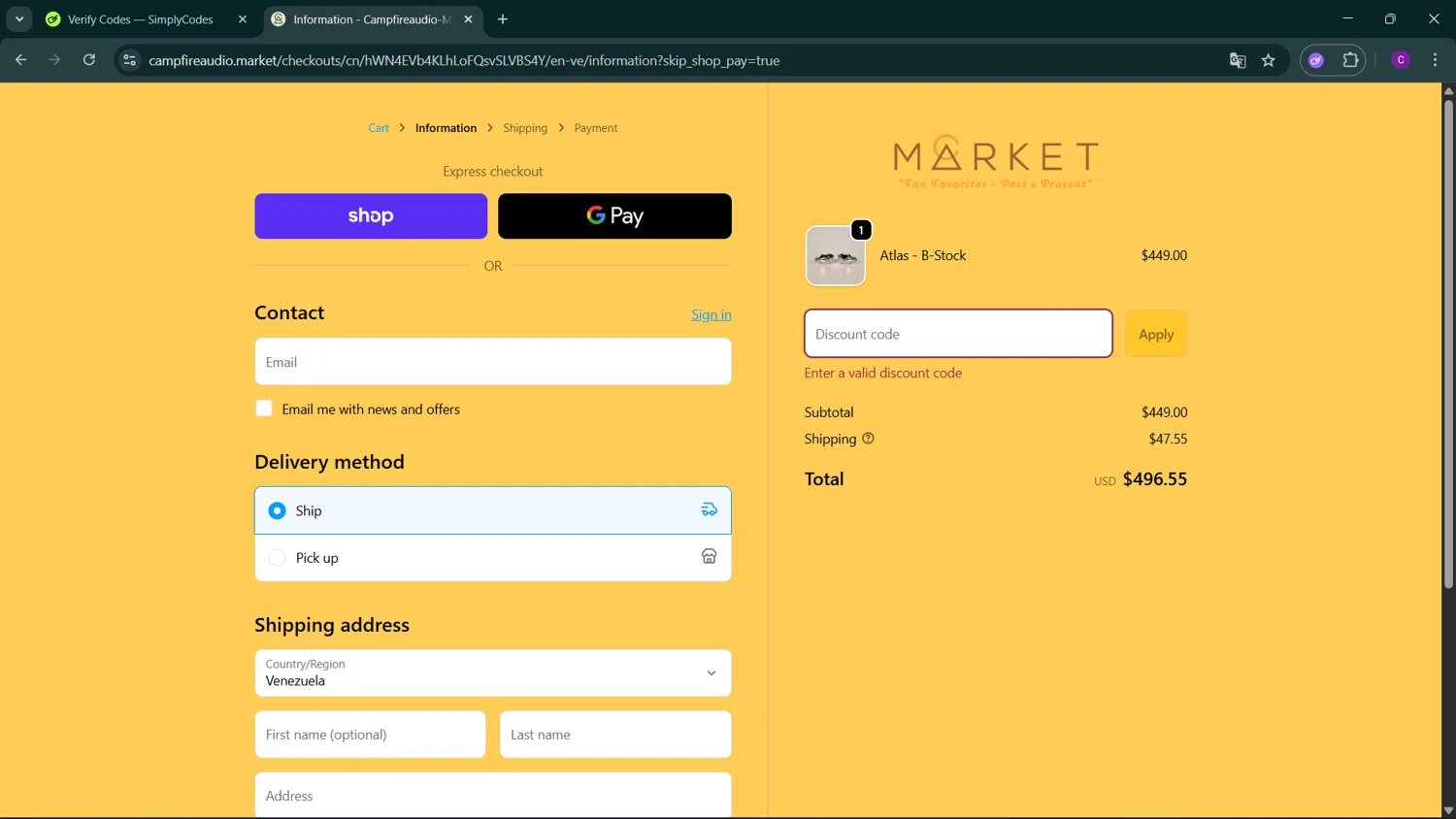Click the Atlas - B-Stock product name
The image size is (1456, 819).
coord(923,255)
